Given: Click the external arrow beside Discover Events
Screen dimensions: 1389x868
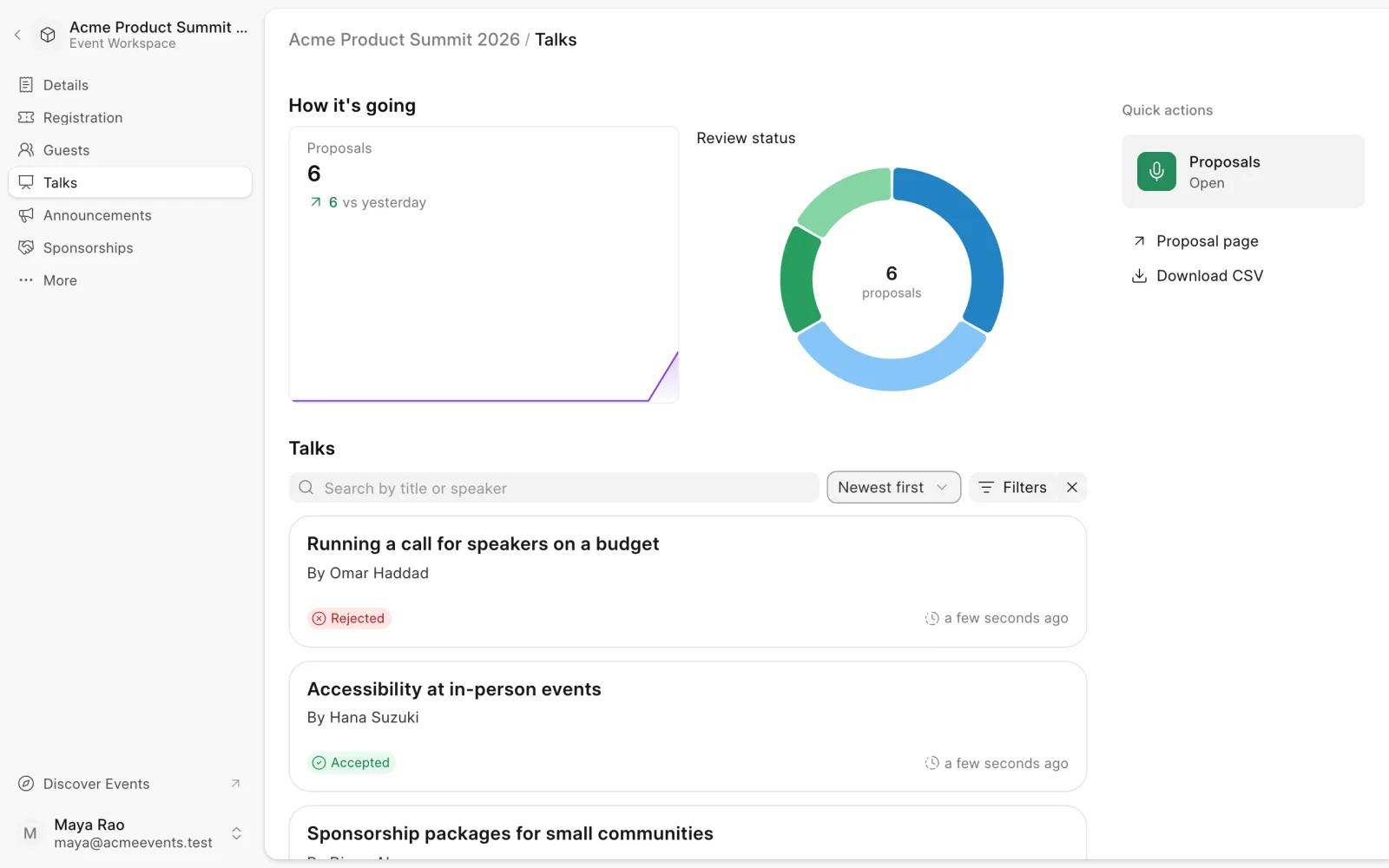Looking at the screenshot, I should coord(235,784).
